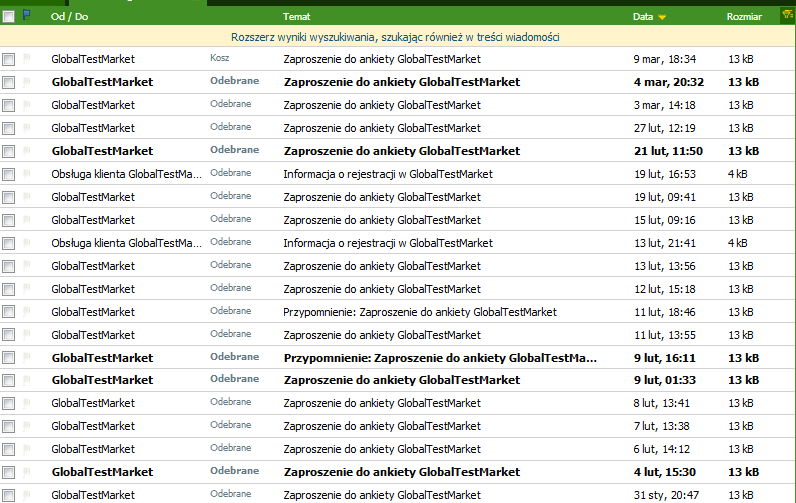Click the date 13 lut, 13:56
The image size is (796, 503).
click(665, 266)
